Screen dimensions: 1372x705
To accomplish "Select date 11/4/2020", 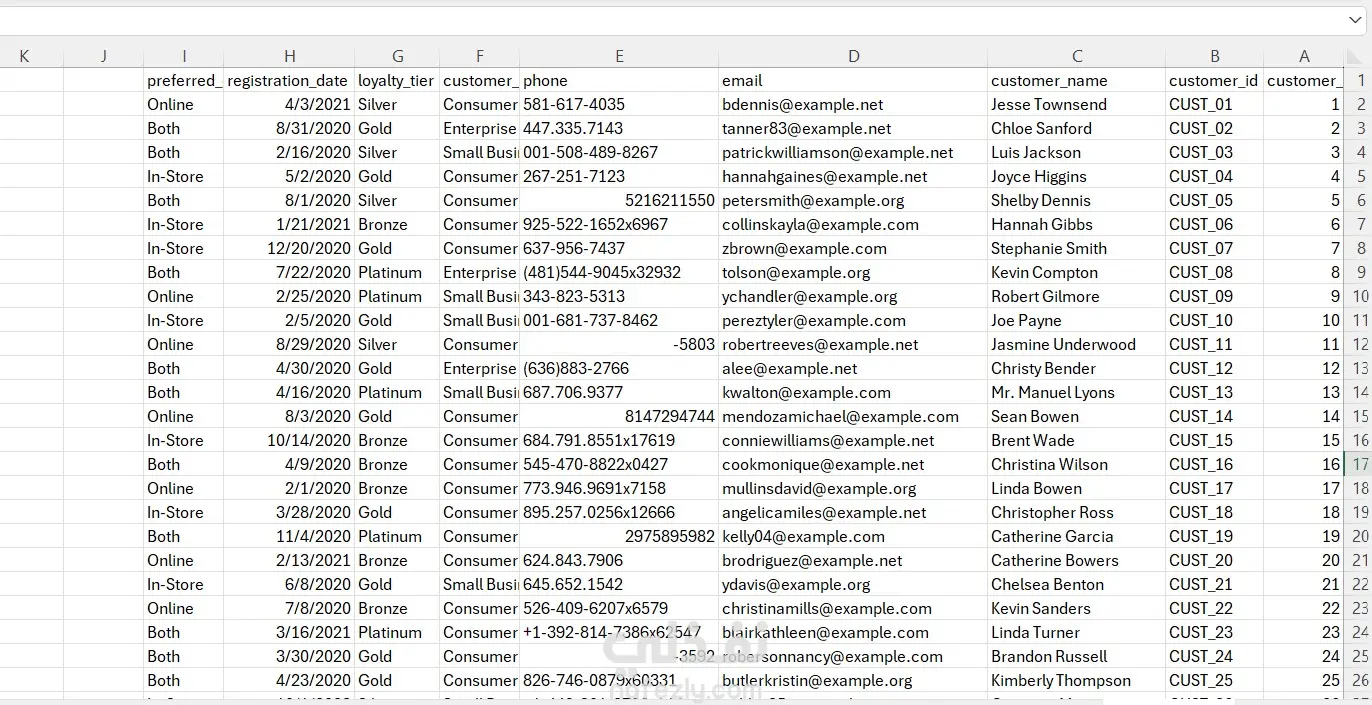I will [290, 537].
